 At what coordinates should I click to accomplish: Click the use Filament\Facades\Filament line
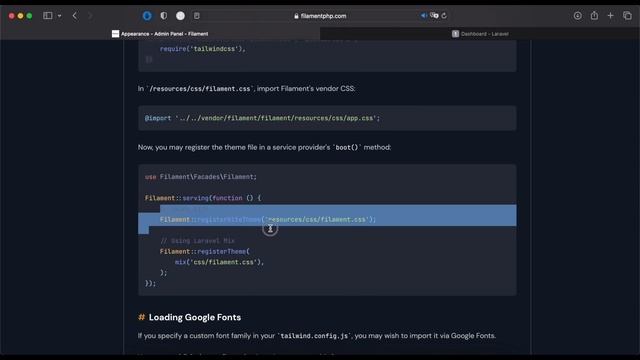(201, 177)
